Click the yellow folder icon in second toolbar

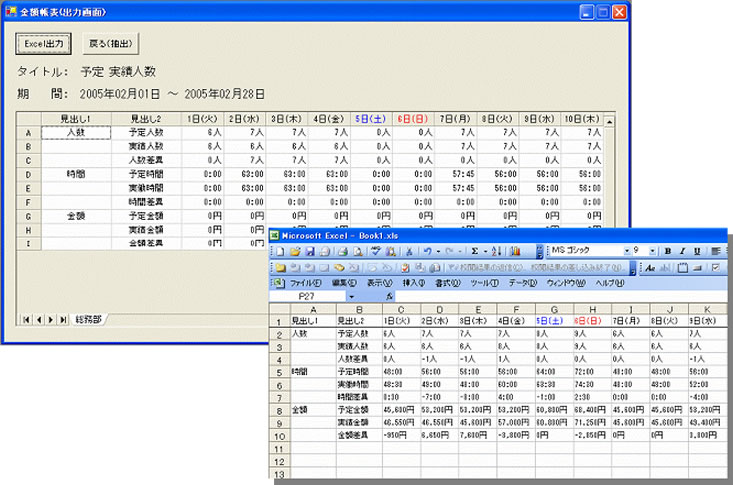coord(280,268)
